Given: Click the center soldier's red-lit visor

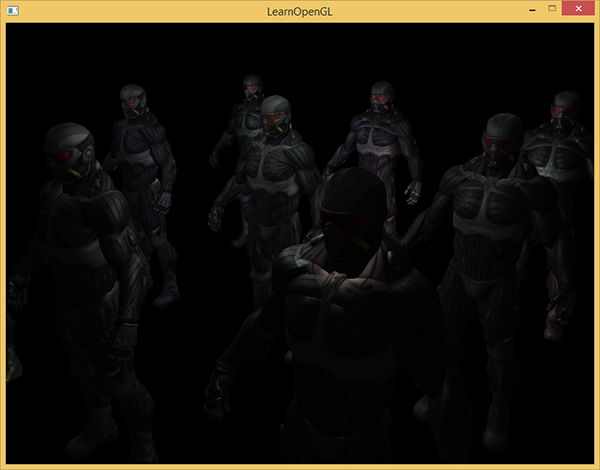Looking at the screenshot, I should coord(274,121).
